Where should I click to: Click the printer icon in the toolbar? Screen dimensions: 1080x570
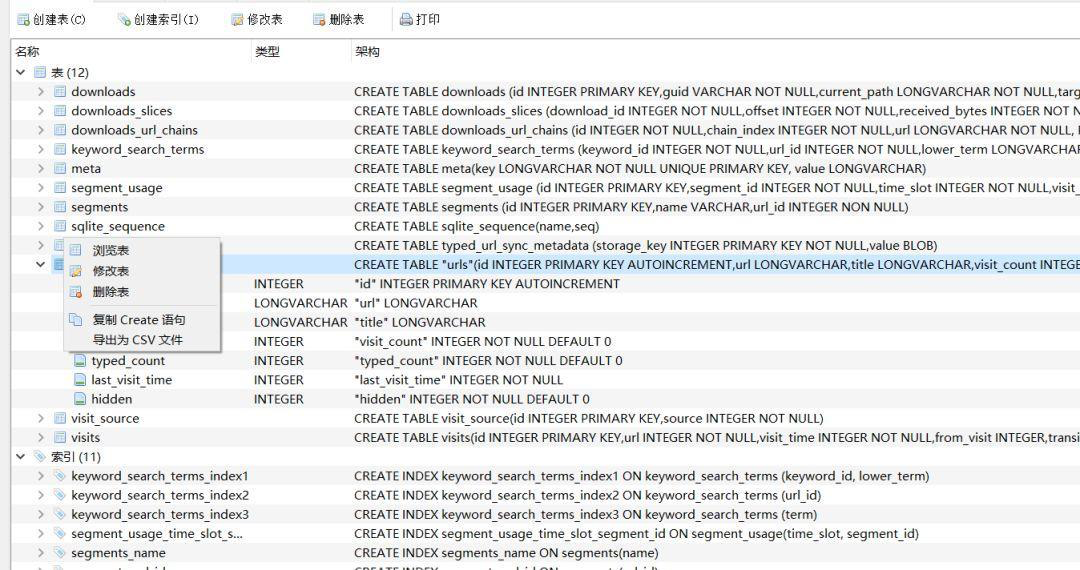406,19
